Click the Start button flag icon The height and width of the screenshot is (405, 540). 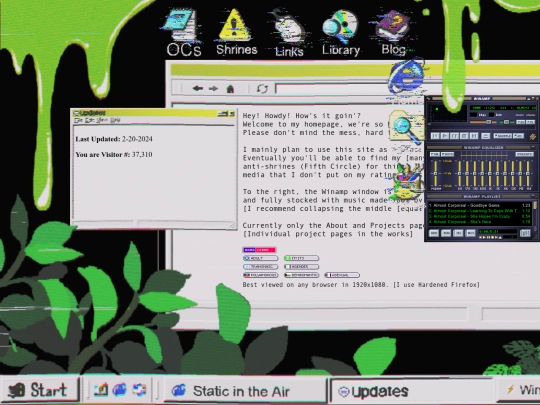coord(16,391)
